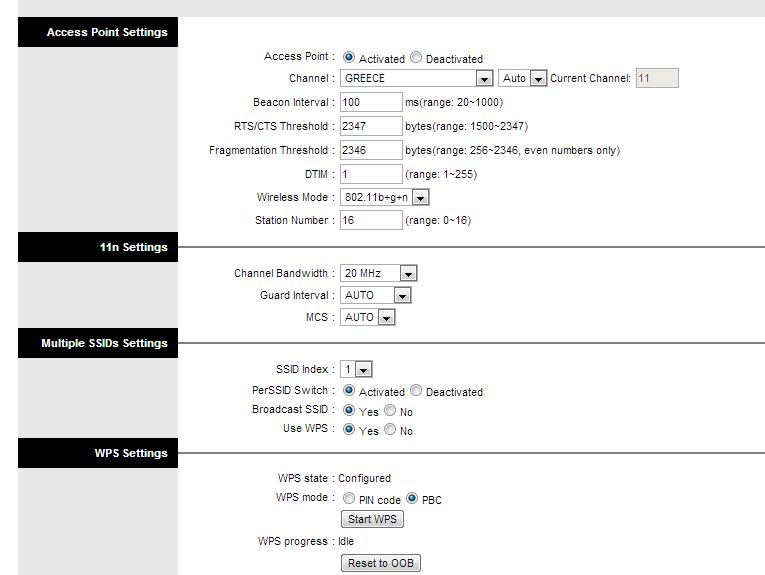This screenshot has width=765, height=575.
Task: Set Use WPS to No
Action: pyautogui.click(x=390, y=429)
